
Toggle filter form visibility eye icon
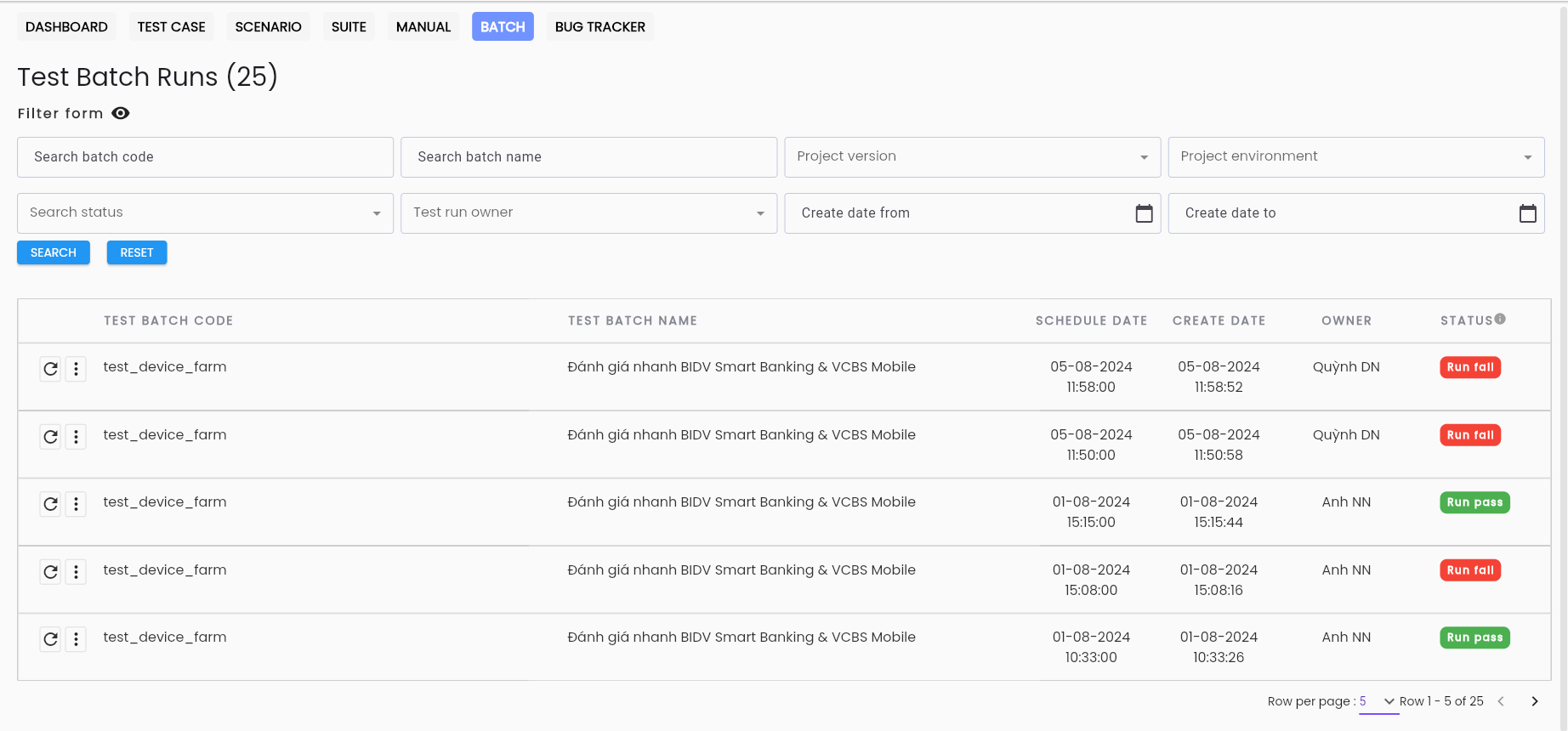[x=121, y=113]
